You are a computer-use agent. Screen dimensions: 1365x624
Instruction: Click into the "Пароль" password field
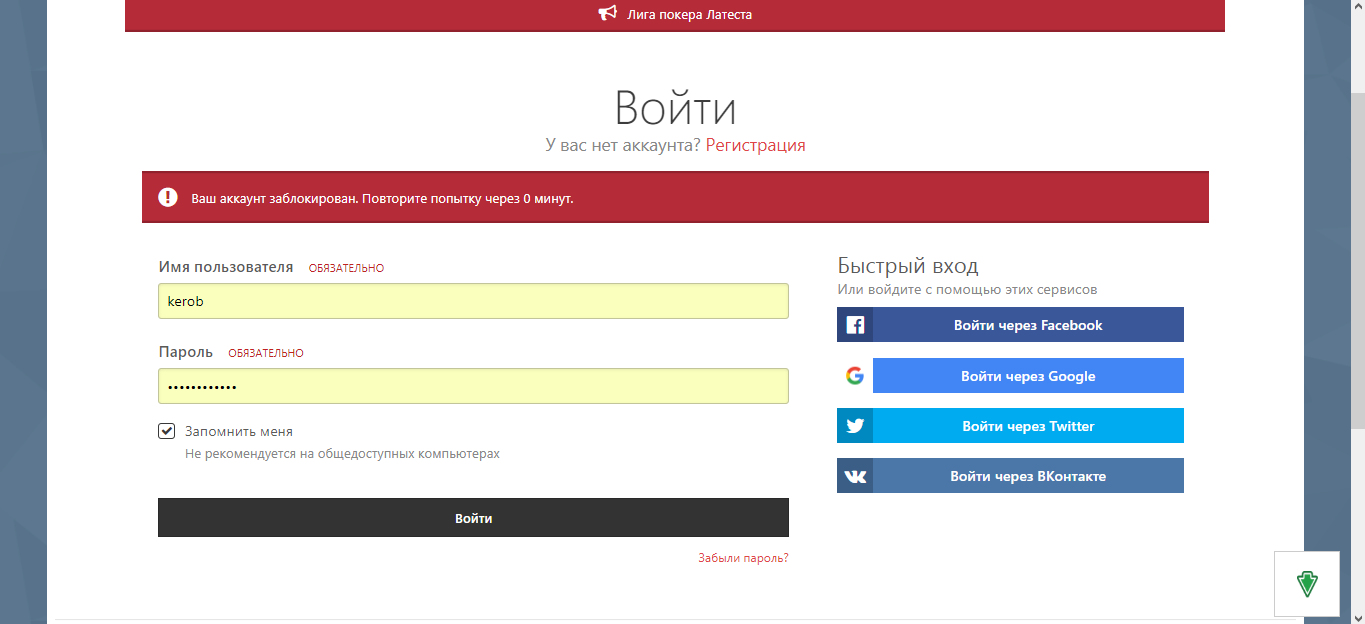[x=473, y=386]
